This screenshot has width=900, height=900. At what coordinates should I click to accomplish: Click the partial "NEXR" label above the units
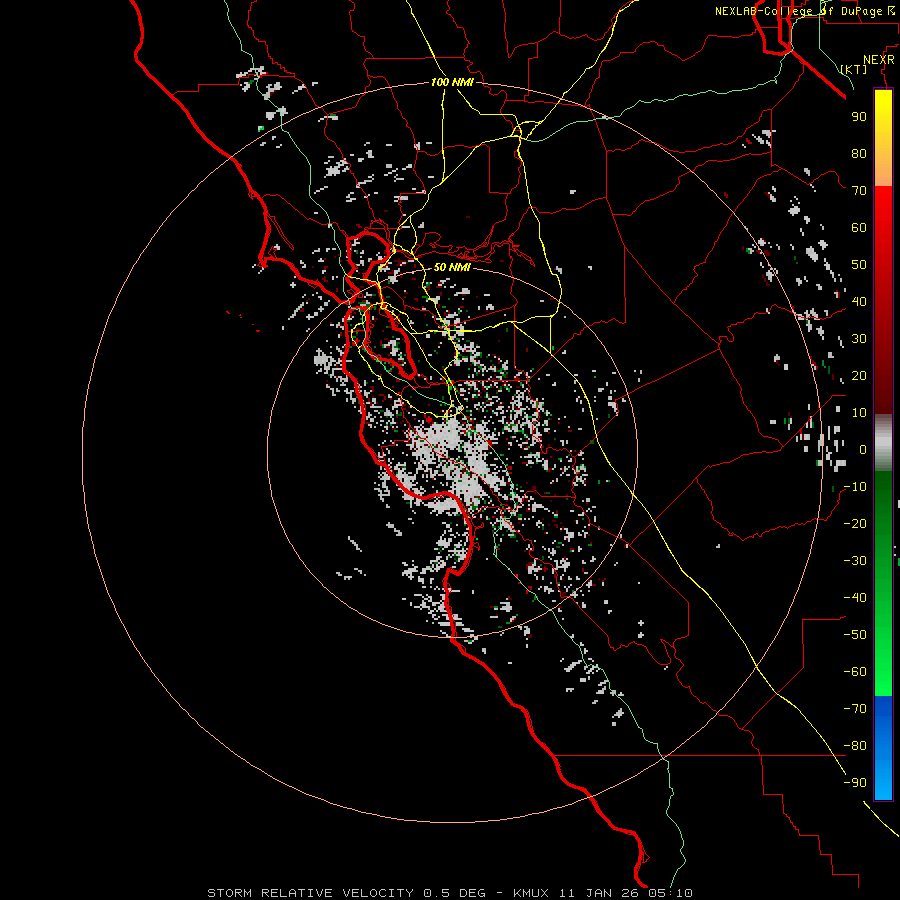879,60
